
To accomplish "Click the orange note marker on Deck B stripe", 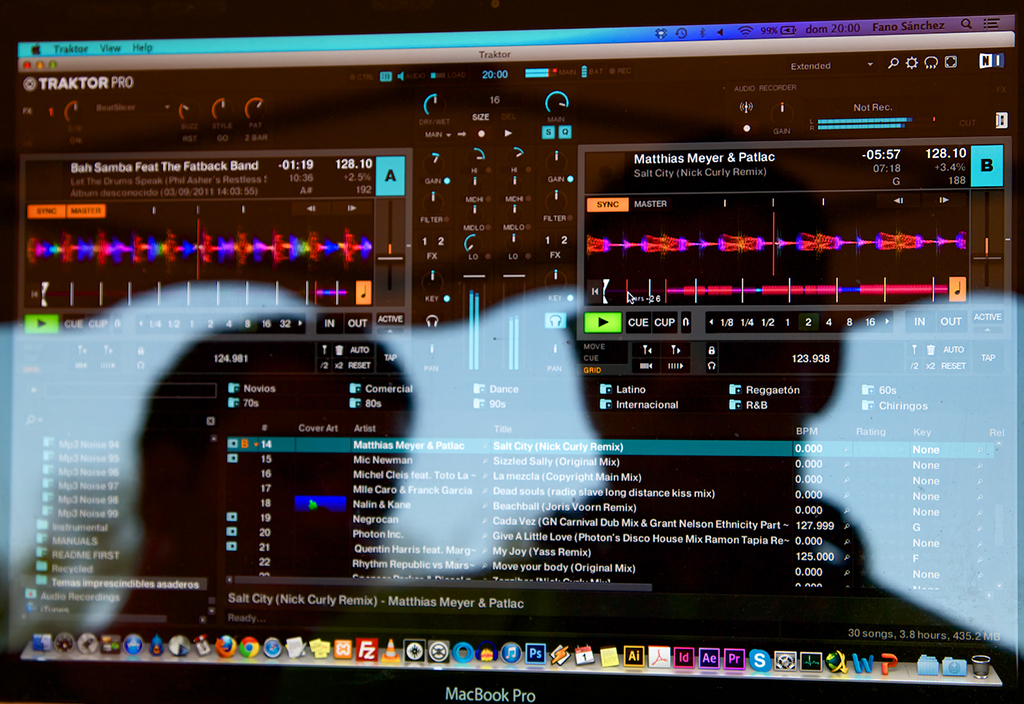I will tap(957, 288).
